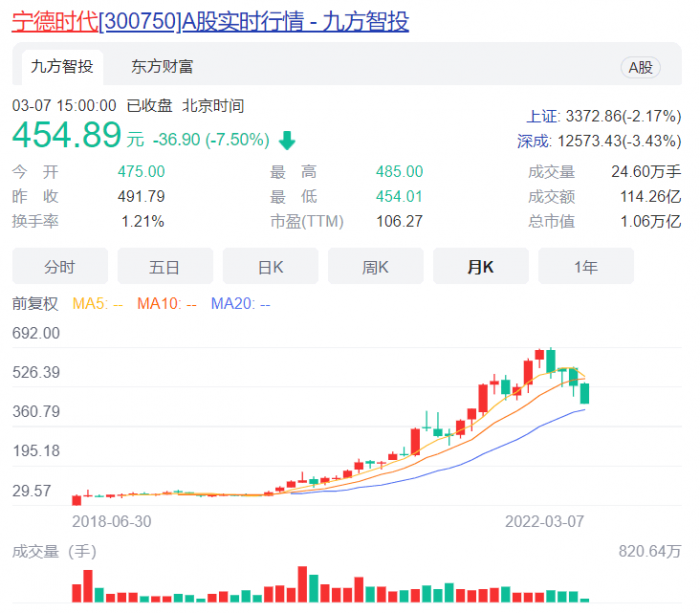The image size is (700, 613).
Task: Click the MA20 moving average legend
Action: [239, 303]
